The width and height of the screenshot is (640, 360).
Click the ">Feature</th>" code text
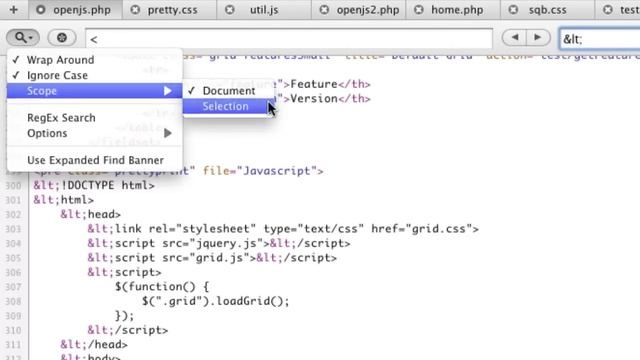pos(327,84)
